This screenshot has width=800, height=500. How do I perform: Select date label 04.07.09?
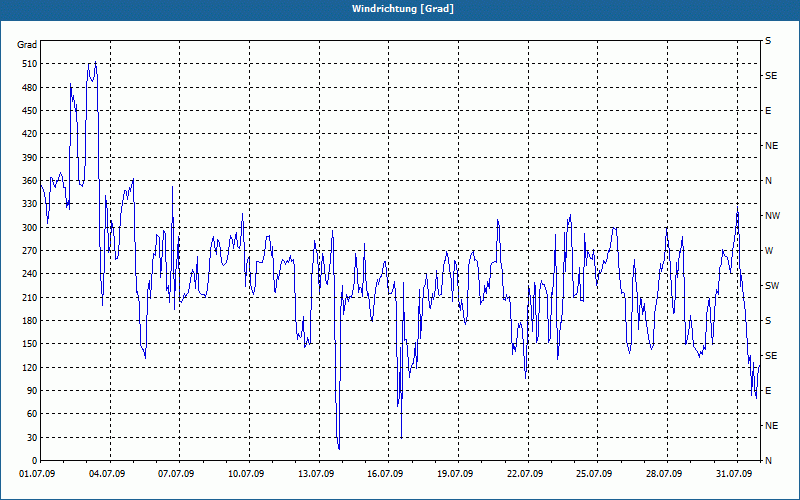point(107,474)
